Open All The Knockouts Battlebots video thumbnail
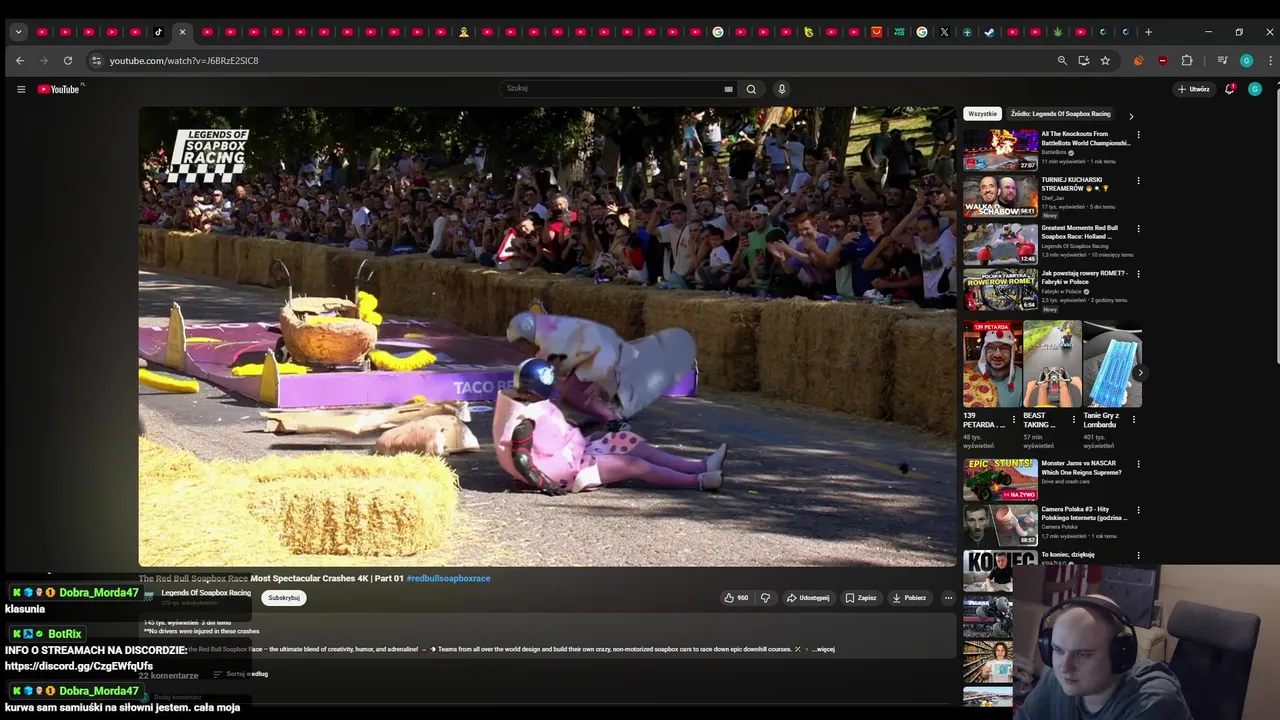This screenshot has height=720, width=1280. click(x=1000, y=149)
